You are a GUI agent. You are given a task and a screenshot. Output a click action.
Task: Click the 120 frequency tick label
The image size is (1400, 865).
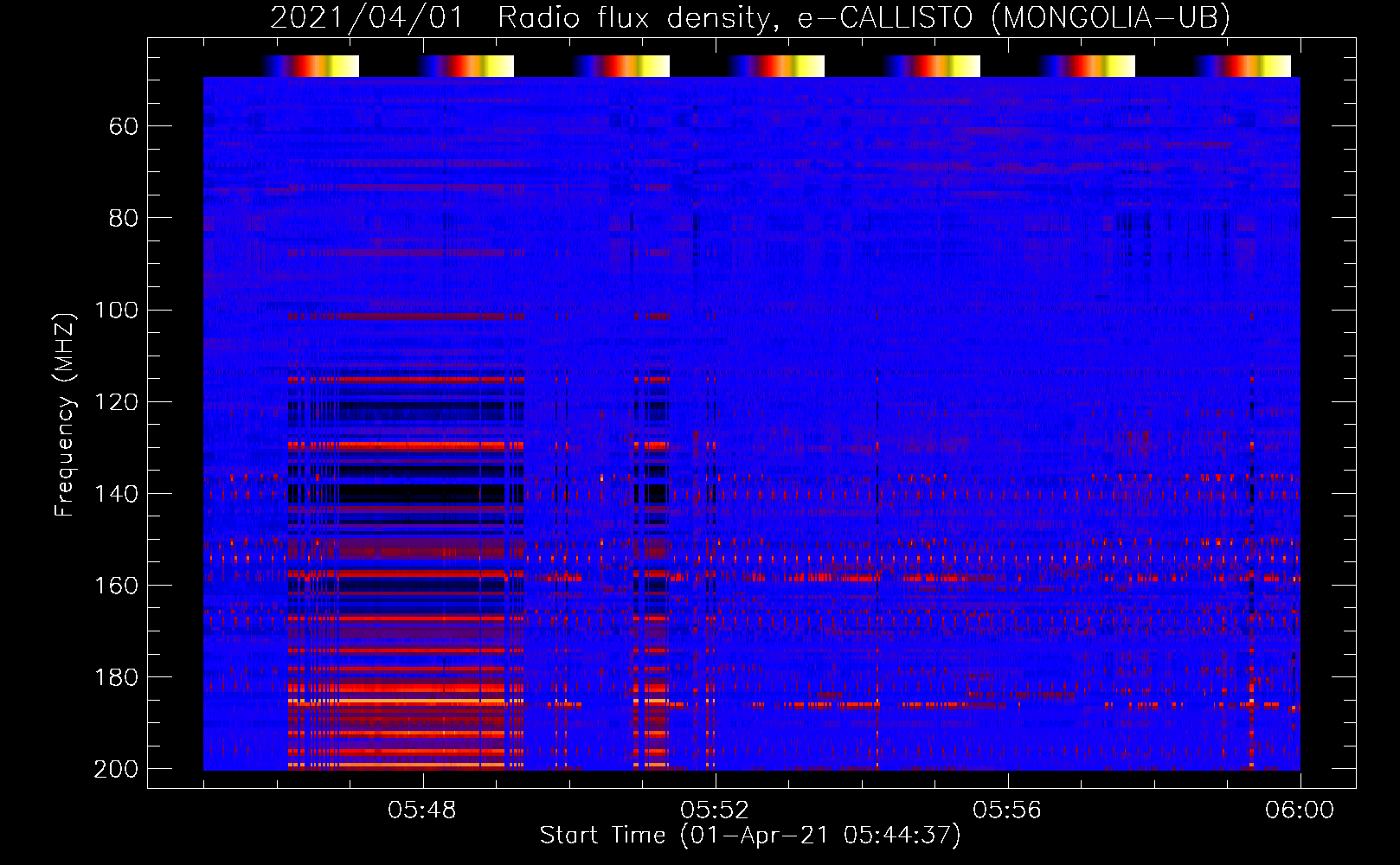117,402
